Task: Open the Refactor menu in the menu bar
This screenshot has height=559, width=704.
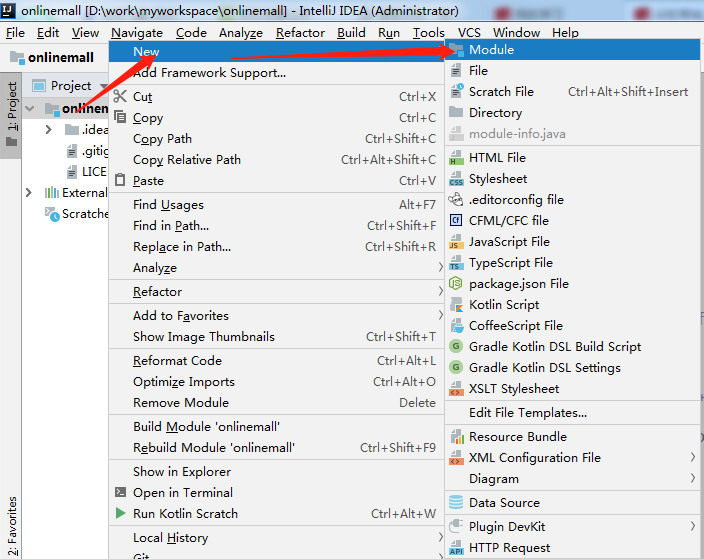Action: click(300, 33)
